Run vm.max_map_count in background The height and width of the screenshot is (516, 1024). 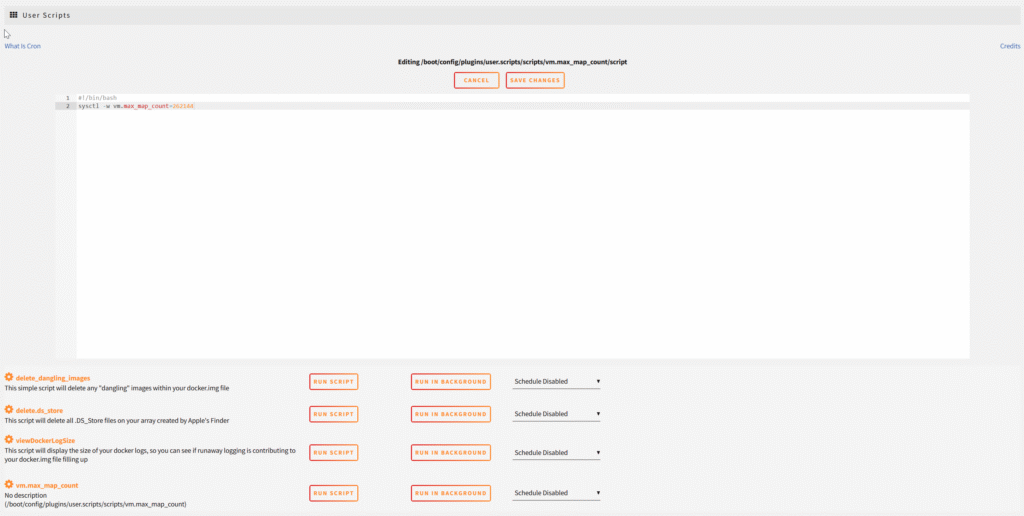[450, 493]
